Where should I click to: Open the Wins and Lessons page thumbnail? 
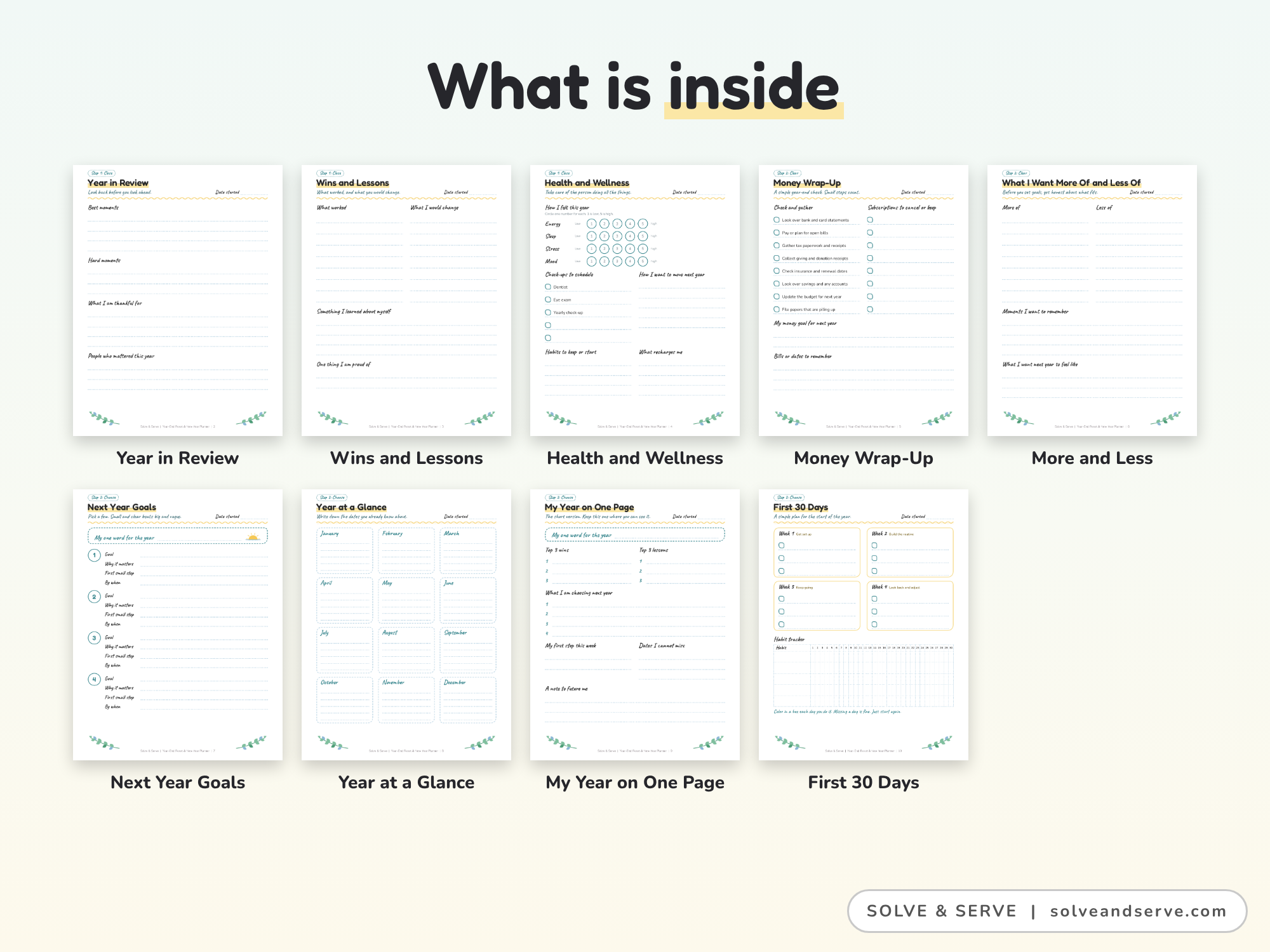[x=406, y=300]
